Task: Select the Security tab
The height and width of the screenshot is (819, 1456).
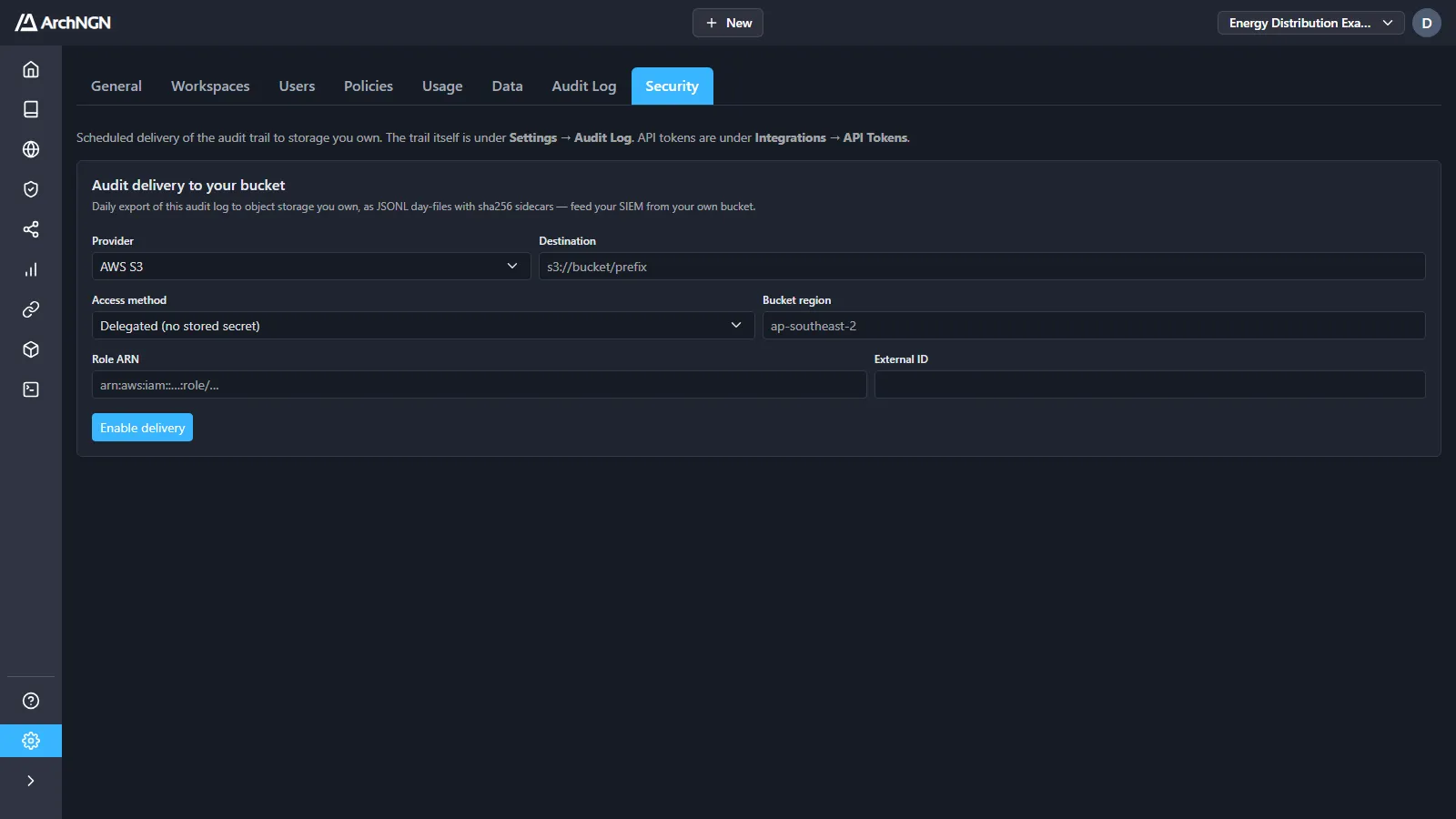Action: tap(672, 86)
